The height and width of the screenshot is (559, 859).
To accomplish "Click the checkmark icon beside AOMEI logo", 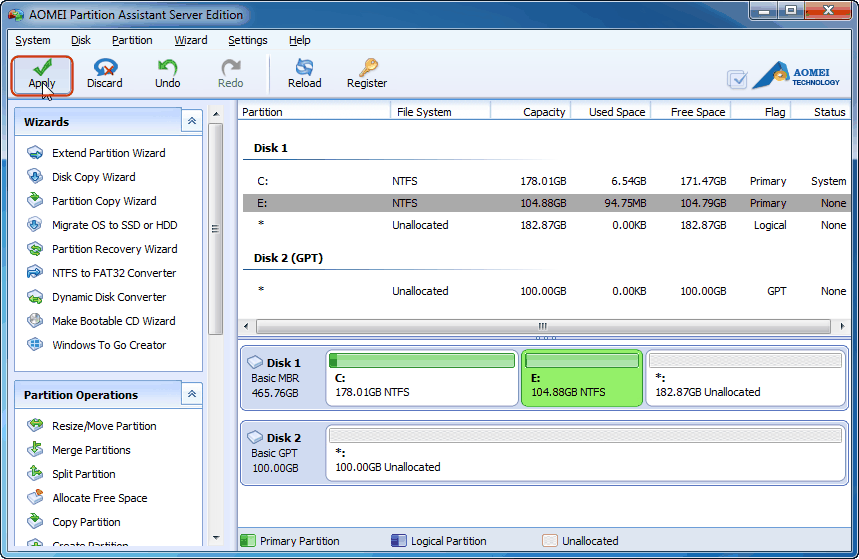I will [737, 79].
